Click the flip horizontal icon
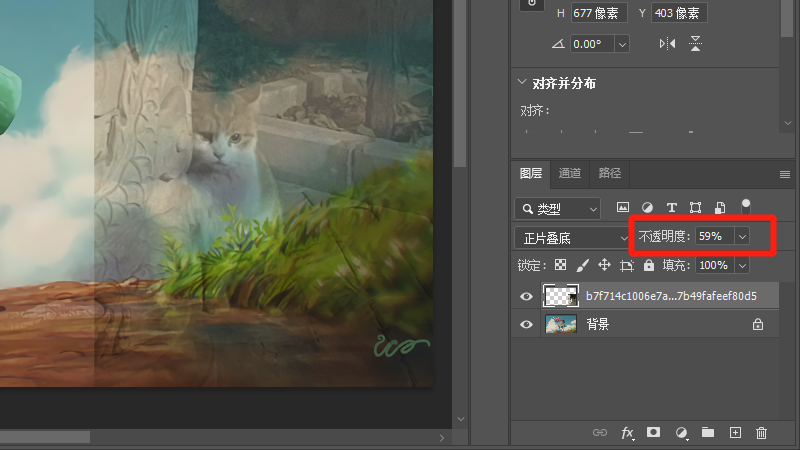This screenshot has height=450, width=800. coord(667,44)
